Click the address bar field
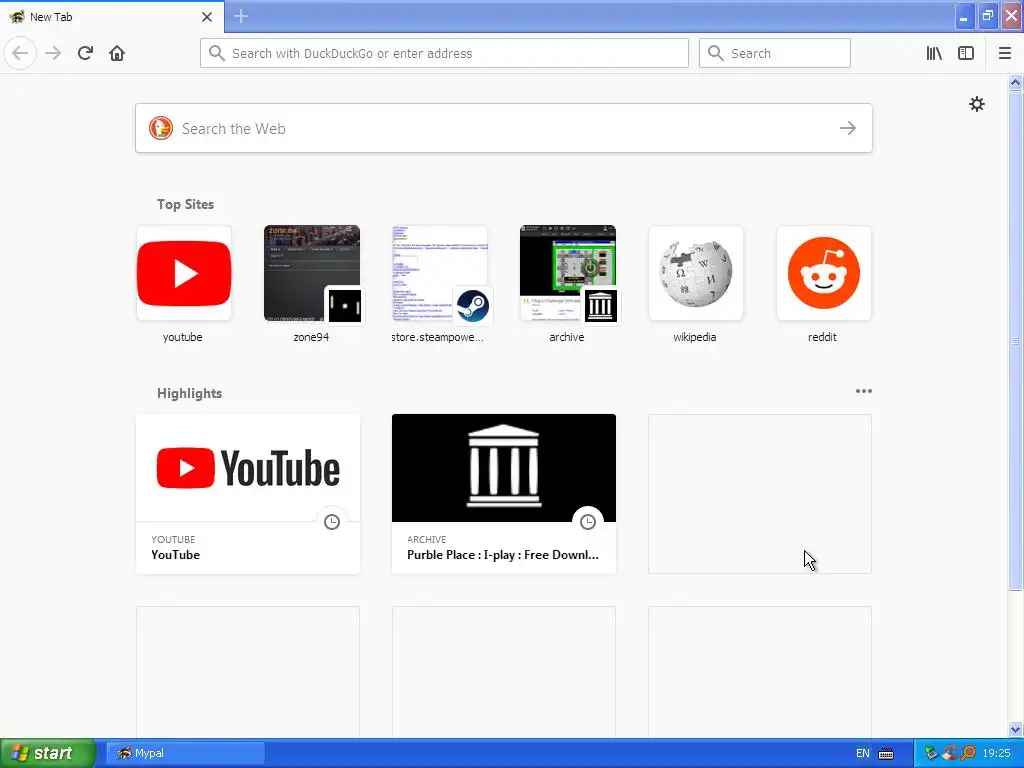 click(444, 53)
